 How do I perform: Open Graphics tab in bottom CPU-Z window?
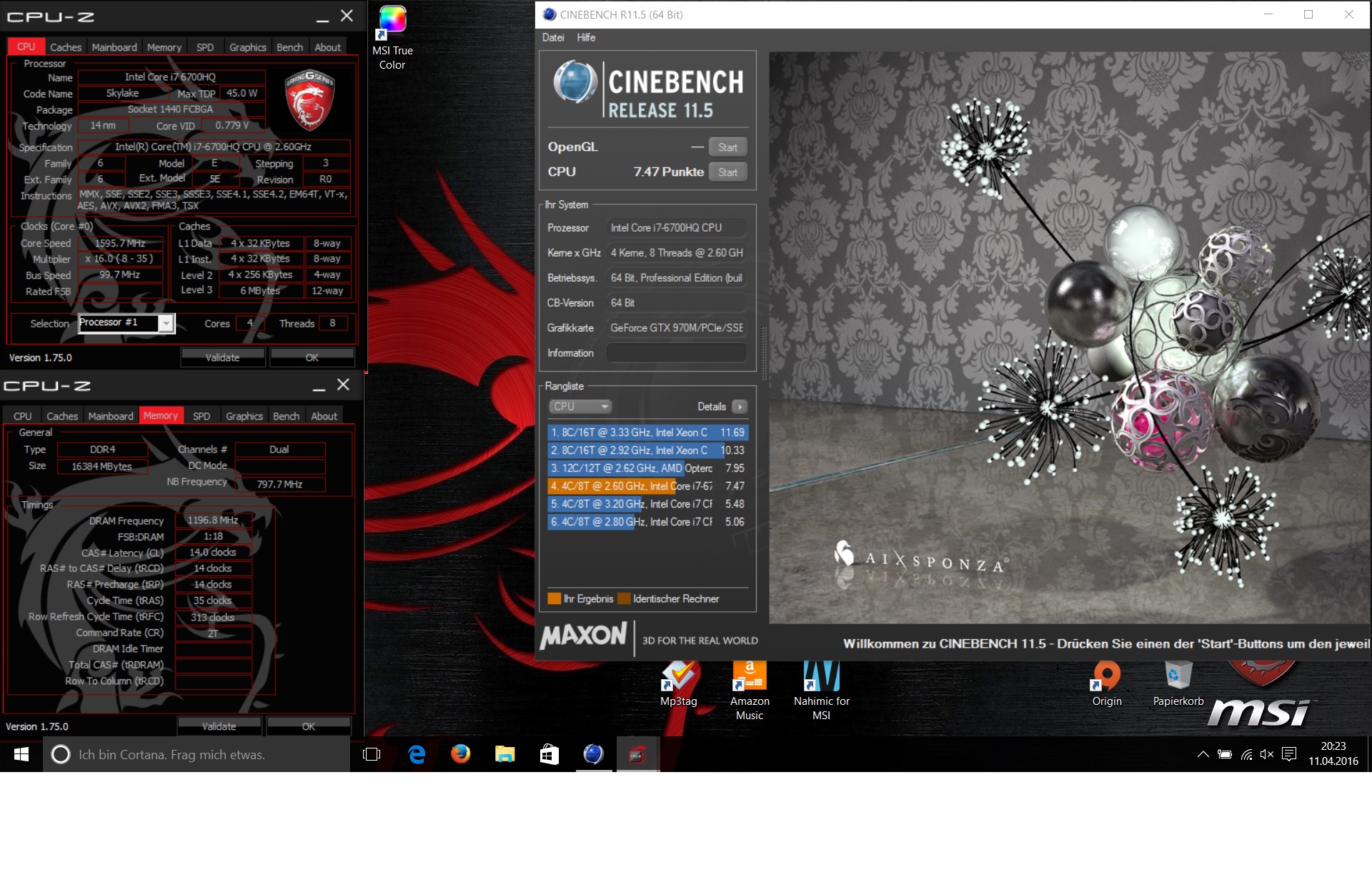244,416
